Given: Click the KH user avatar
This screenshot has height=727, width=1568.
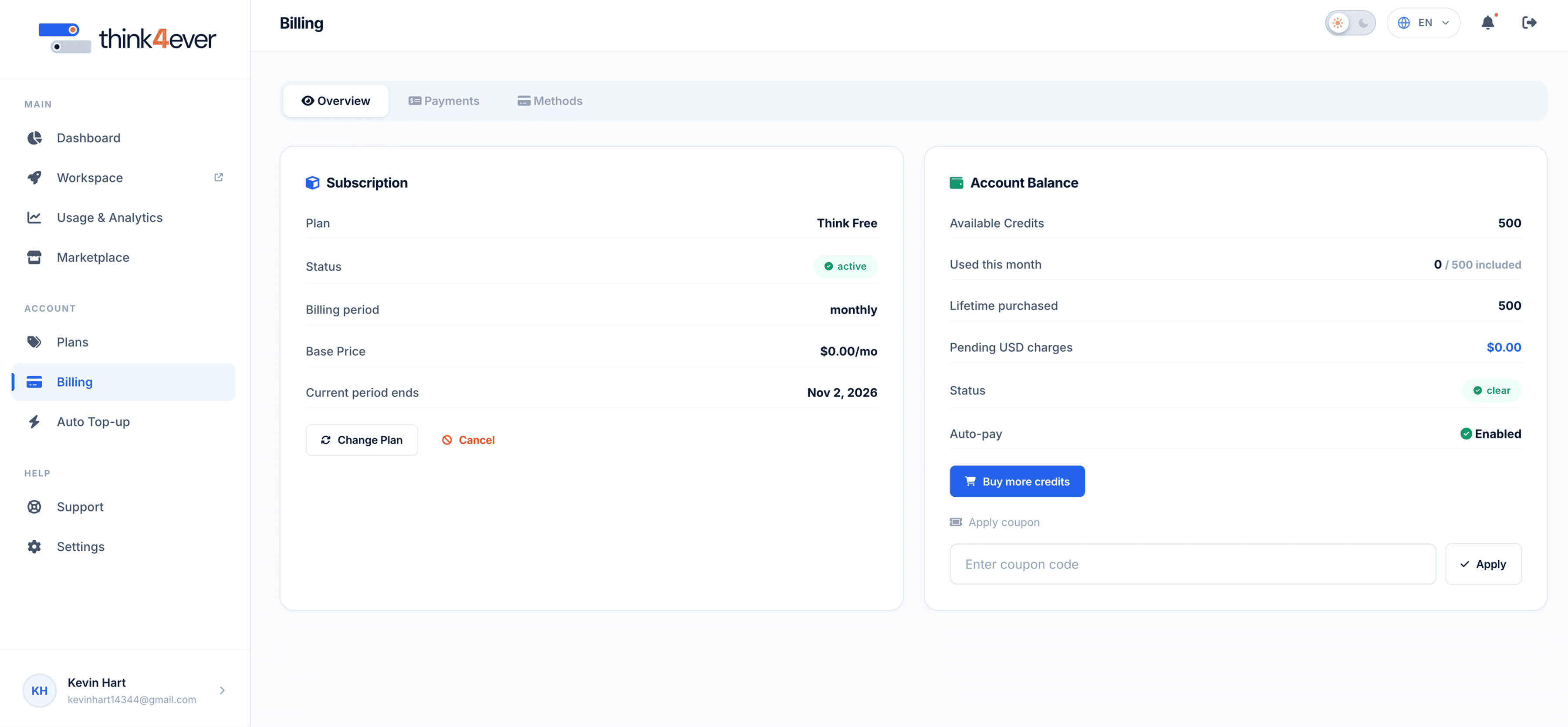Looking at the screenshot, I should click(x=40, y=690).
